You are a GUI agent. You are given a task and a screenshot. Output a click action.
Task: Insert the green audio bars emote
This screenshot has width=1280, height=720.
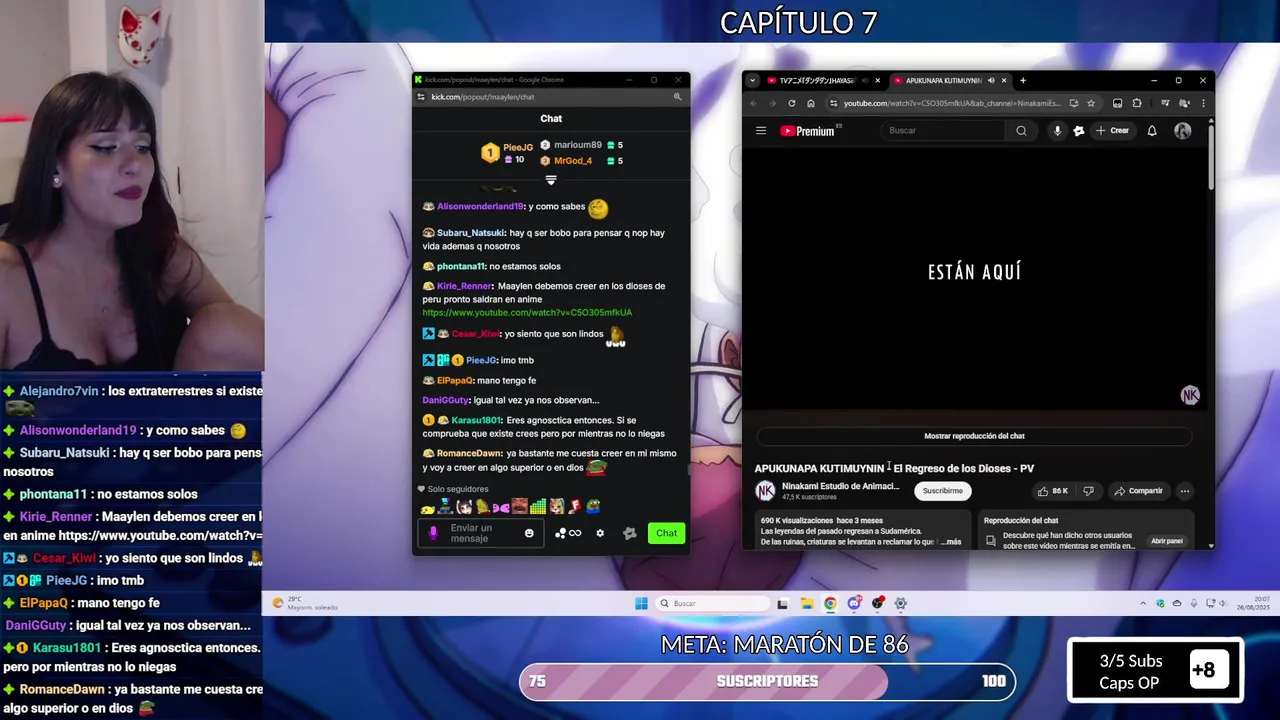(538, 506)
